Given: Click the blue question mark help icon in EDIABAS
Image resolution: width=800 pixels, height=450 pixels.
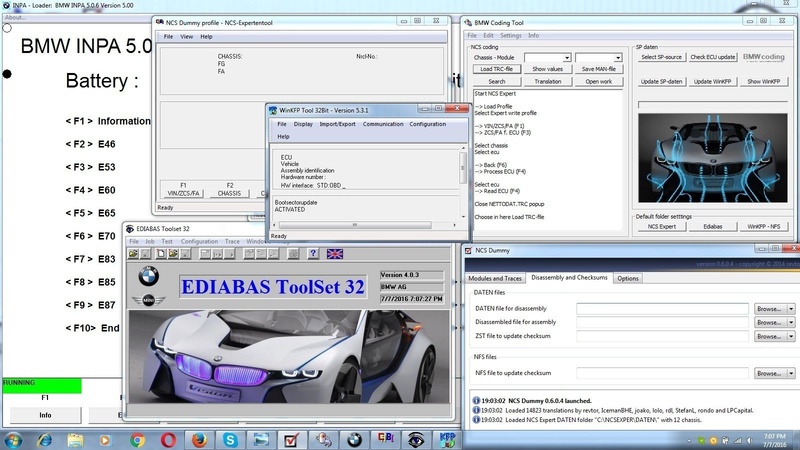Looking at the screenshot, I should [x=313, y=254].
